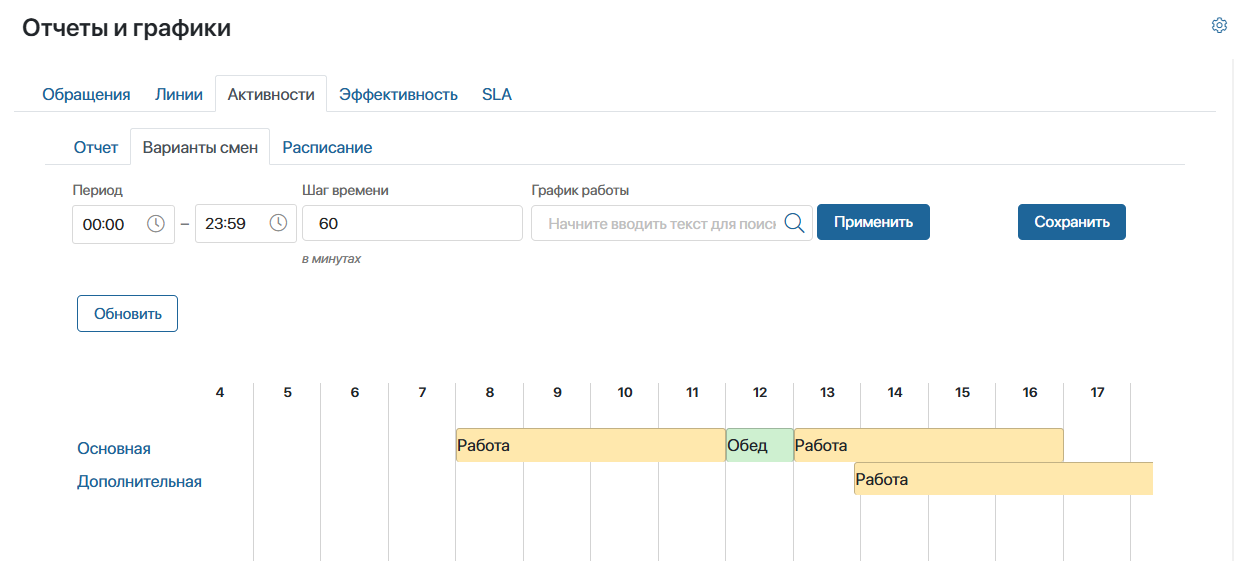1234x561 pixels.
Task: Click clock icon in end time field
Action: 278,223
